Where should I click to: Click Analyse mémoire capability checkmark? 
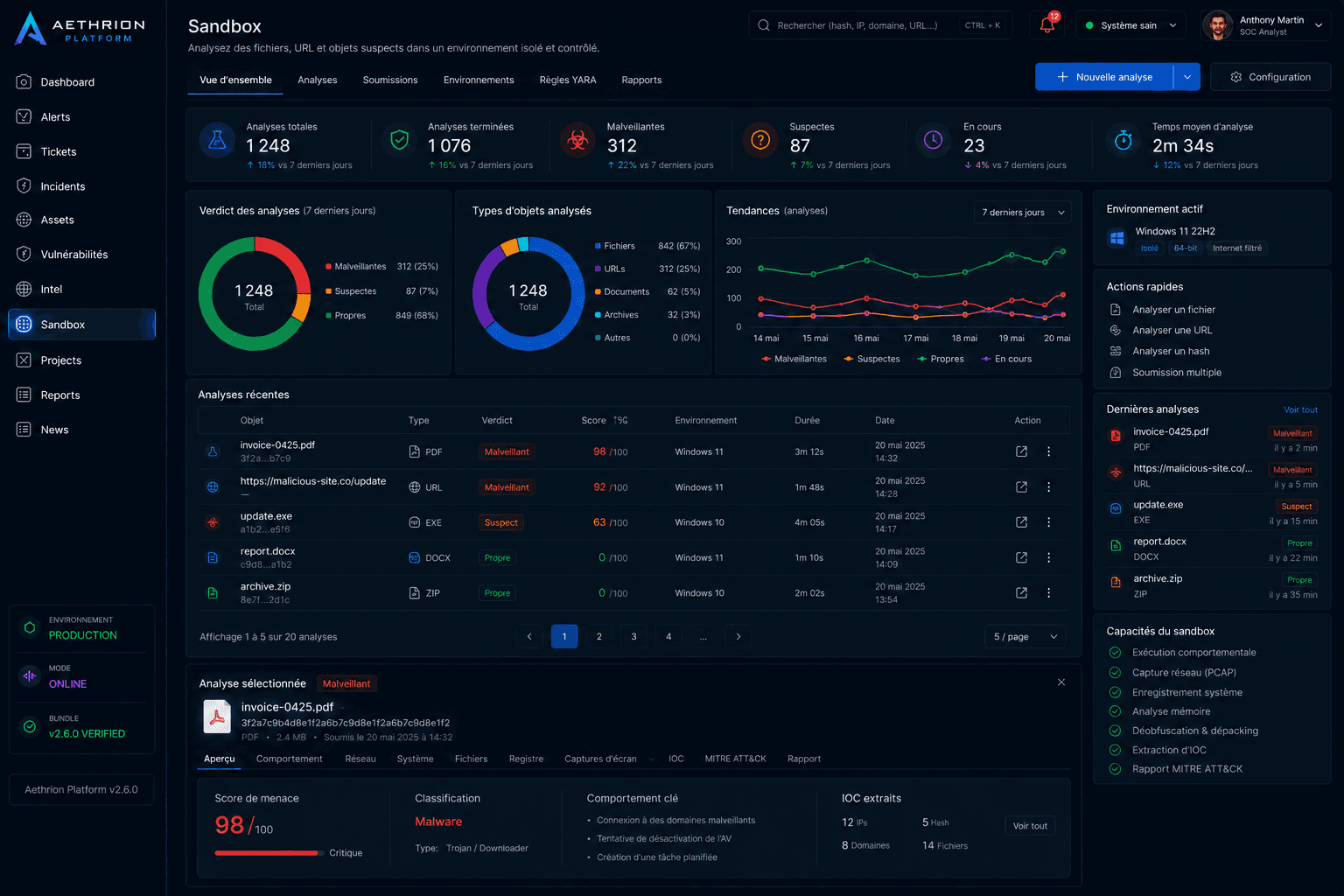(x=1115, y=711)
